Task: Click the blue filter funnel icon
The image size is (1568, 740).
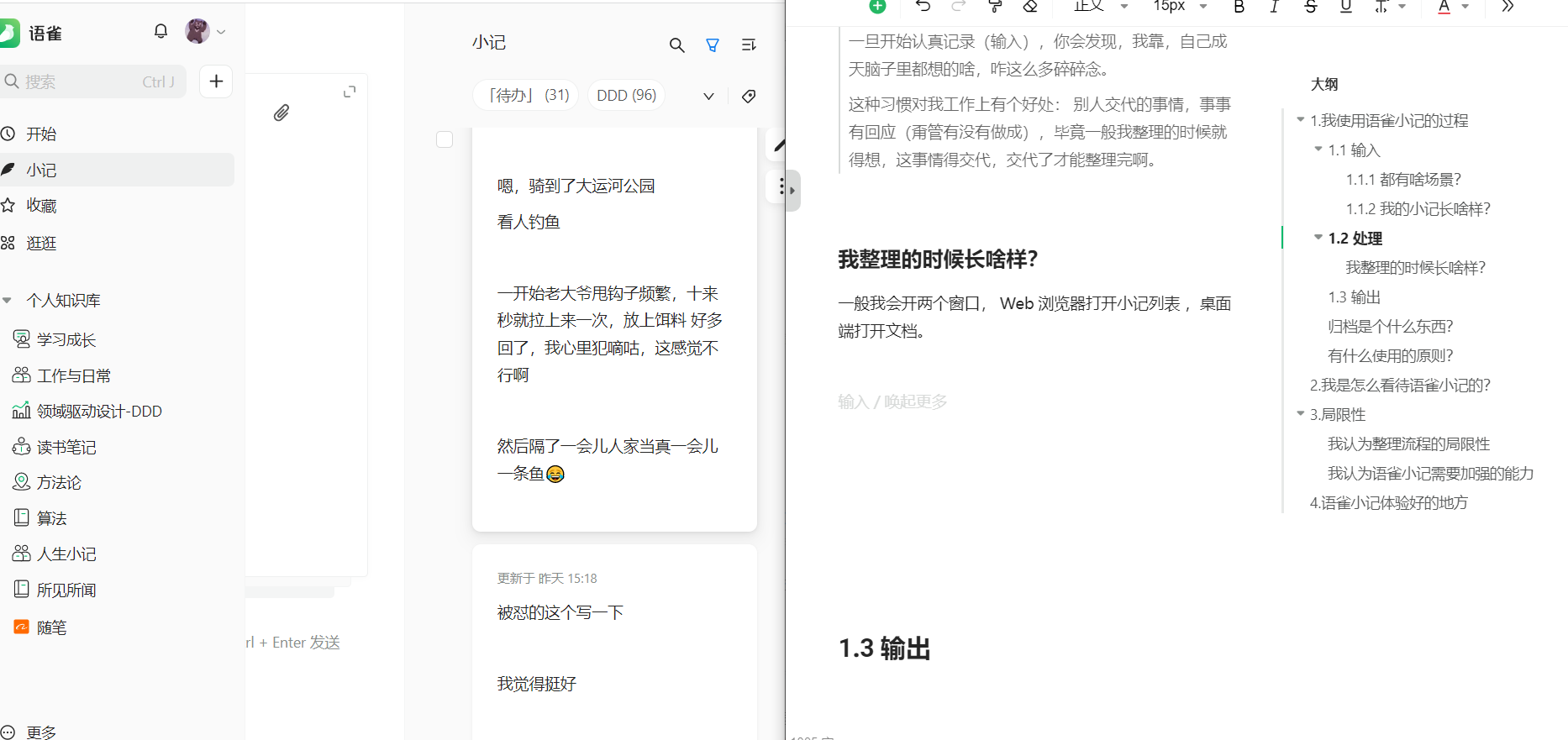Action: tap(713, 45)
